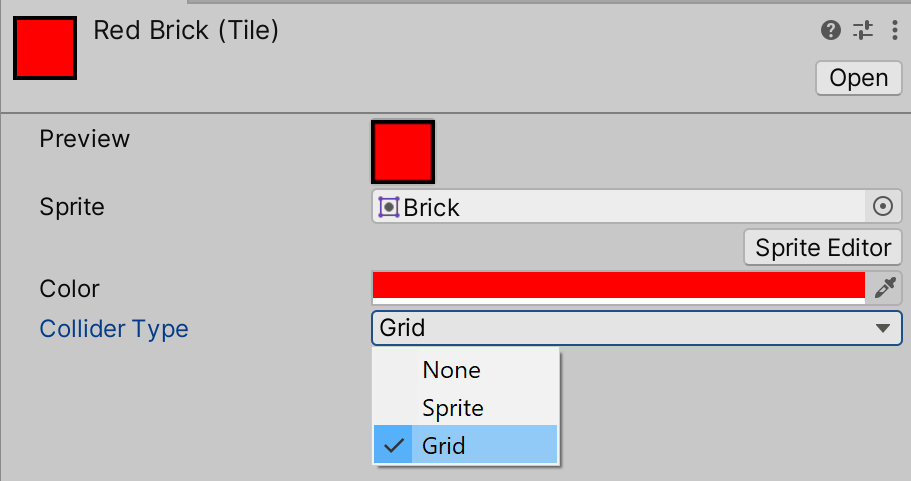The height and width of the screenshot is (481, 911).
Task: Click the Red Brick tile header icon
Action: click(x=45, y=48)
